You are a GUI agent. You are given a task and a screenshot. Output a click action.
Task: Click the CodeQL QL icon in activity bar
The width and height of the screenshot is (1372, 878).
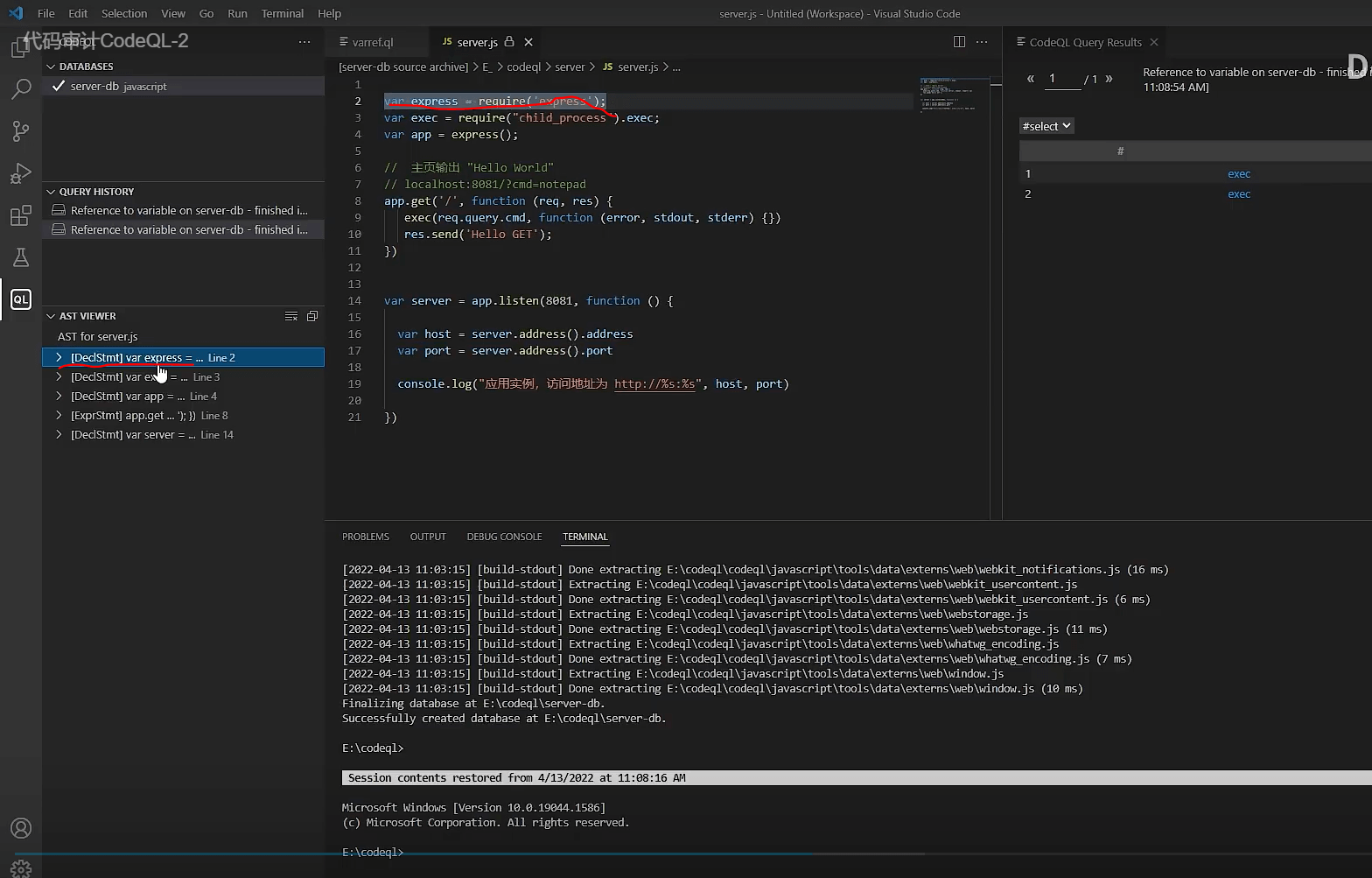tap(21, 299)
